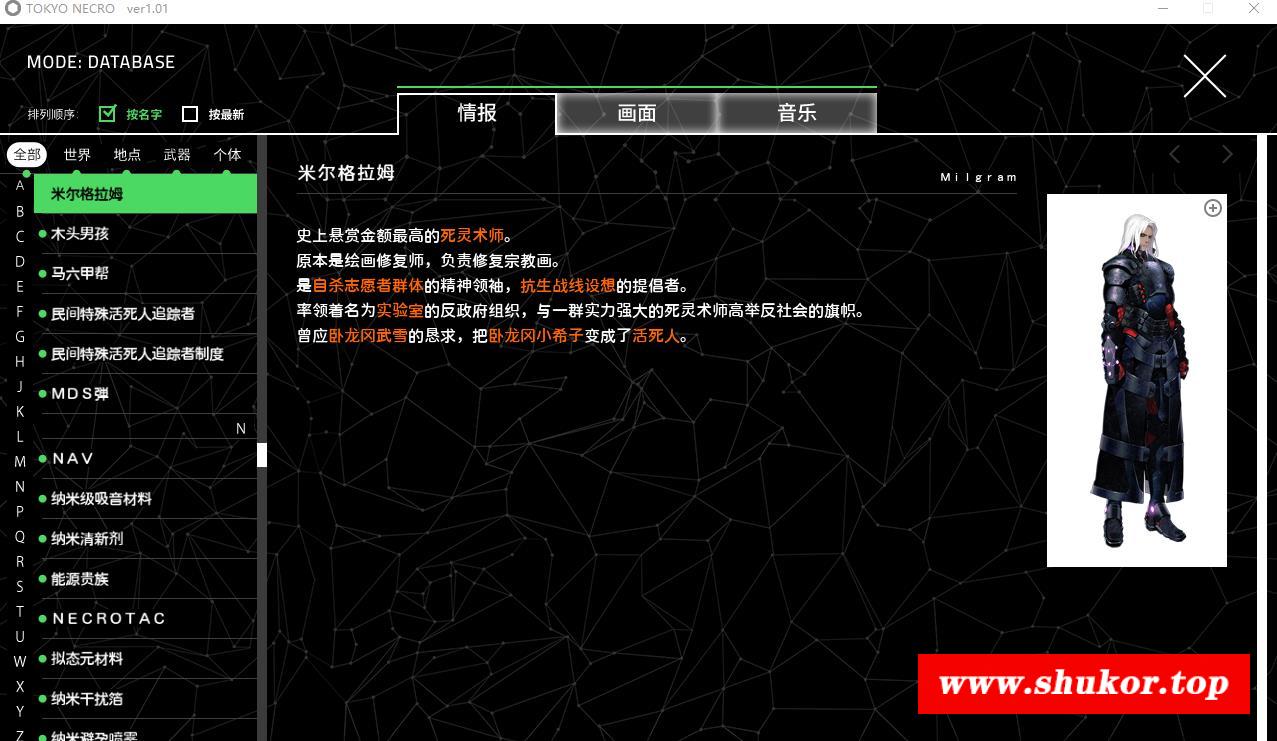This screenshot has width=1277, height=741.
Task: Open the 拟态元材料 entry
Action: pyautogui.click(x=145, y=658)
